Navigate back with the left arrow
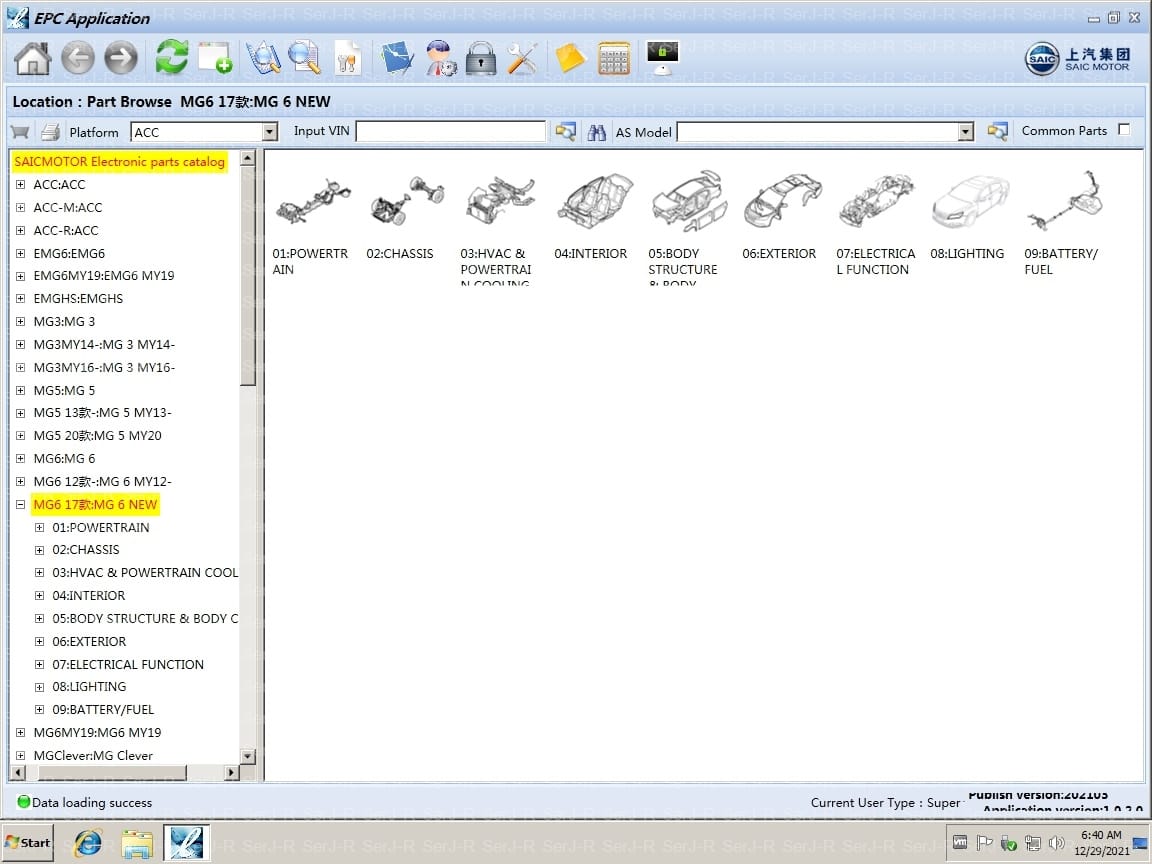1152x864 pixels. [78, 58]
